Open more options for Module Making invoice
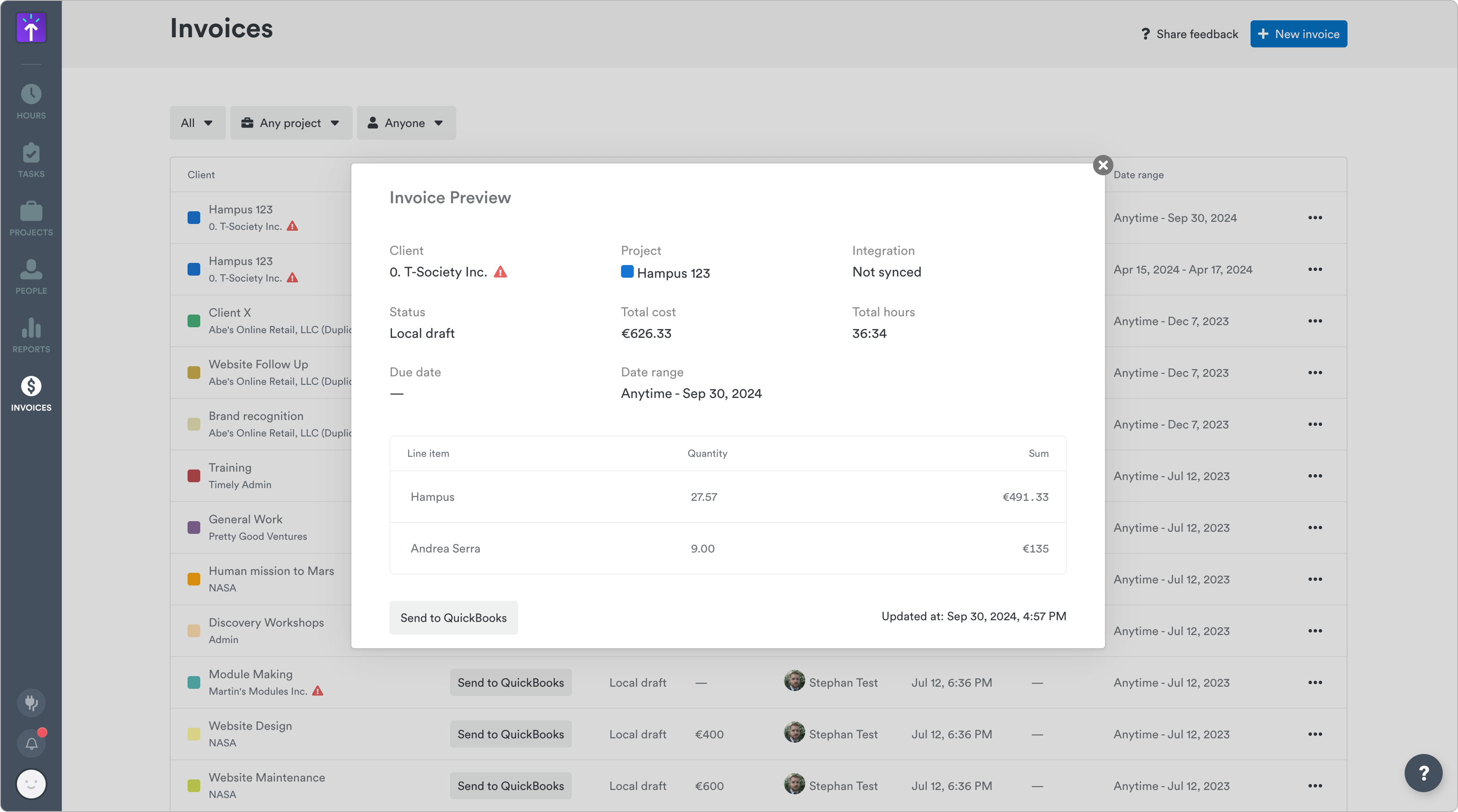 (x=1315, y=682)
